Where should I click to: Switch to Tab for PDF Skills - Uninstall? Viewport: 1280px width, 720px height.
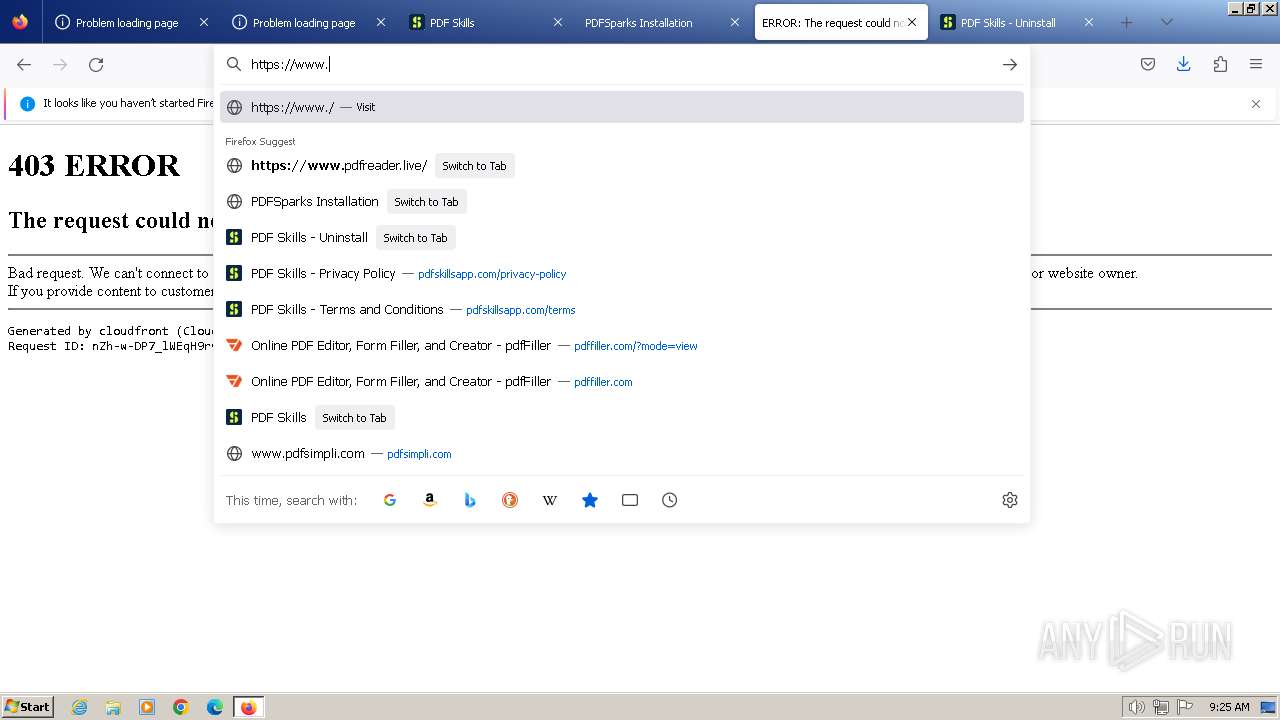[415, 238]
